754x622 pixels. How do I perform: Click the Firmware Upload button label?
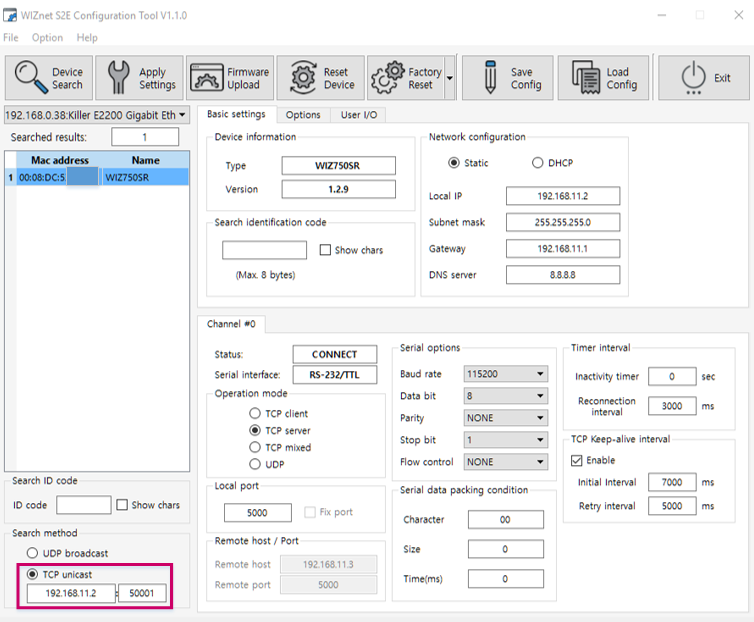click(248, 78)
